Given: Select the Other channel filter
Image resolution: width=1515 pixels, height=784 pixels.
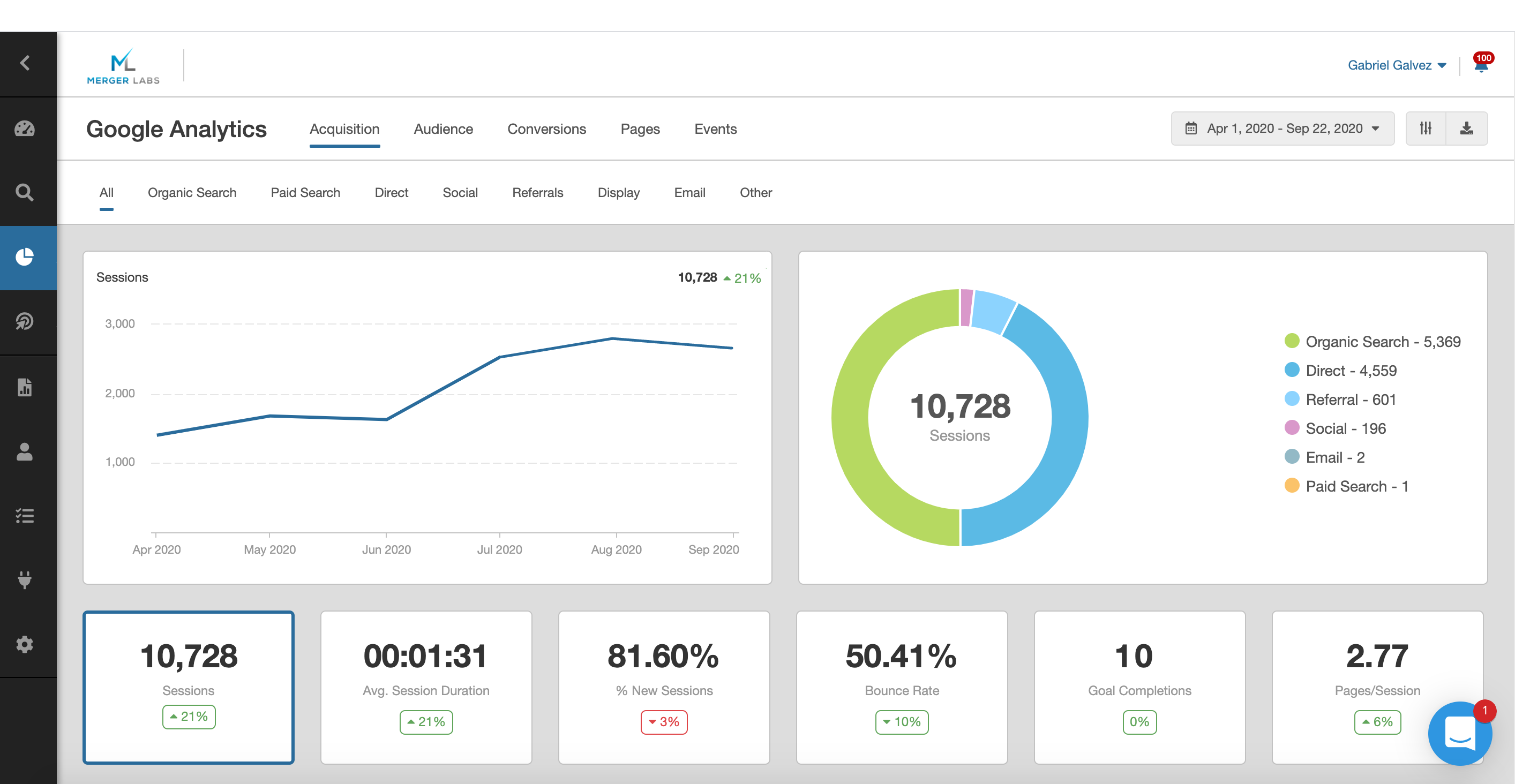Looking at the screenshot, I should [756, 192].
